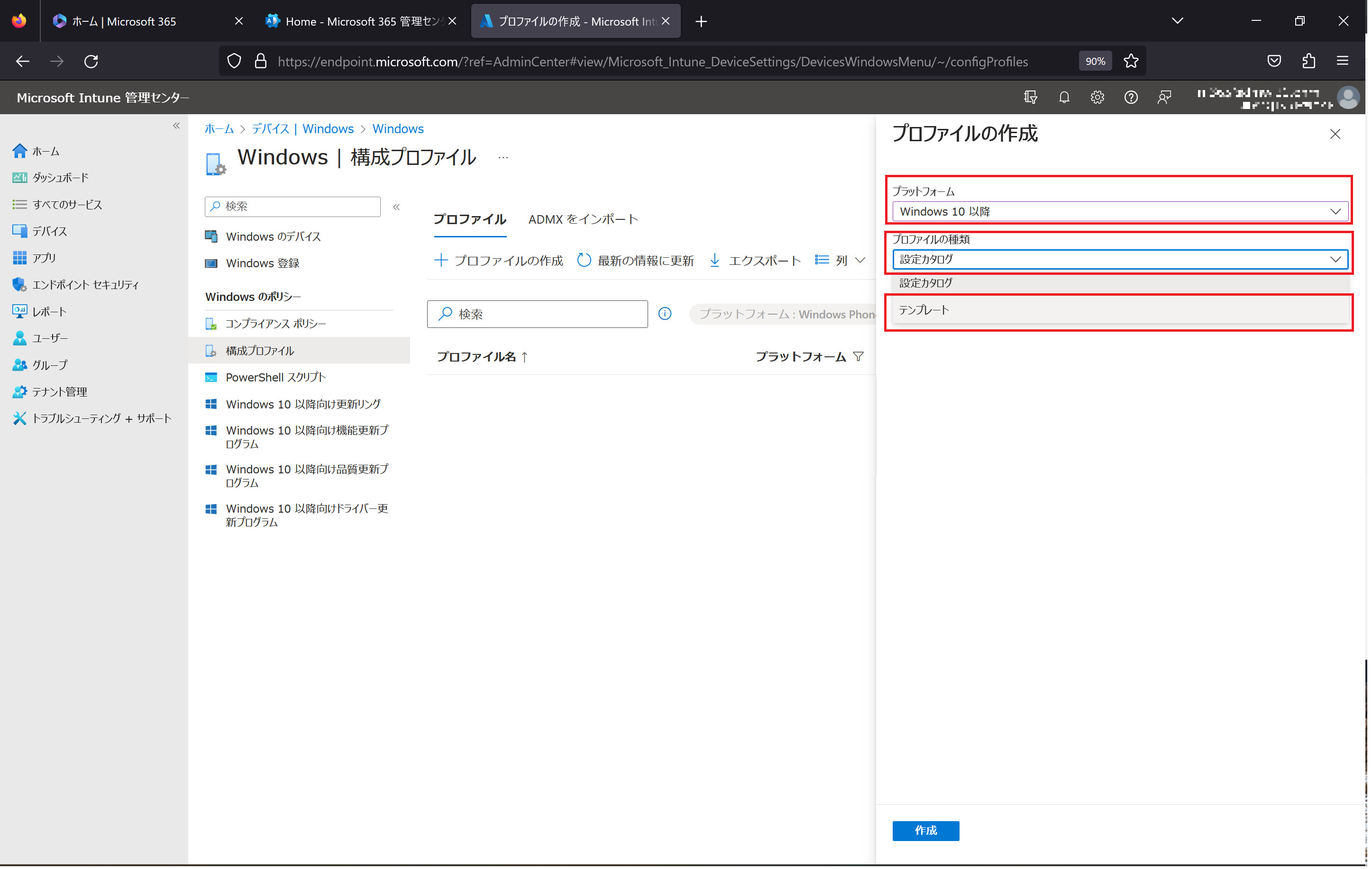Click the info icon next to search
1372x869 pixels.
point(665,314)
